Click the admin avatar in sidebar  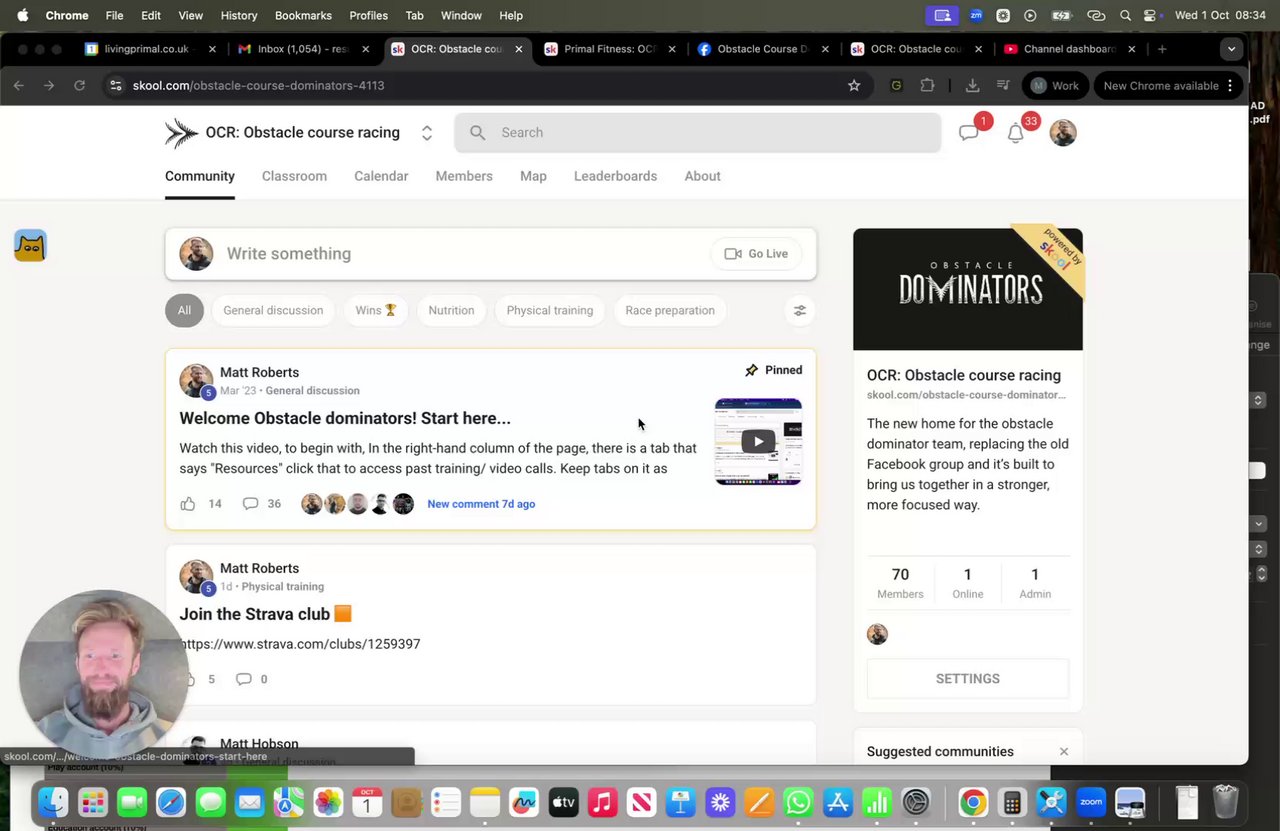pos(877,634)
